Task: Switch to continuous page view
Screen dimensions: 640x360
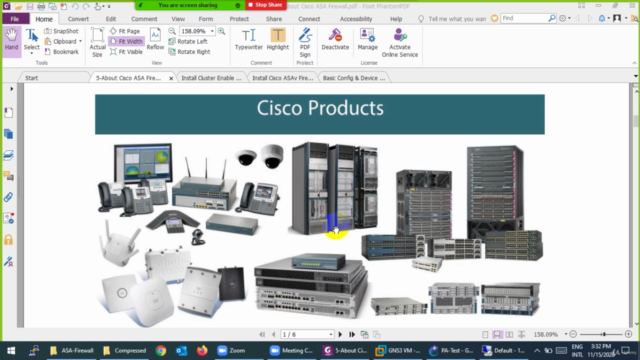Action: (497, 334)
